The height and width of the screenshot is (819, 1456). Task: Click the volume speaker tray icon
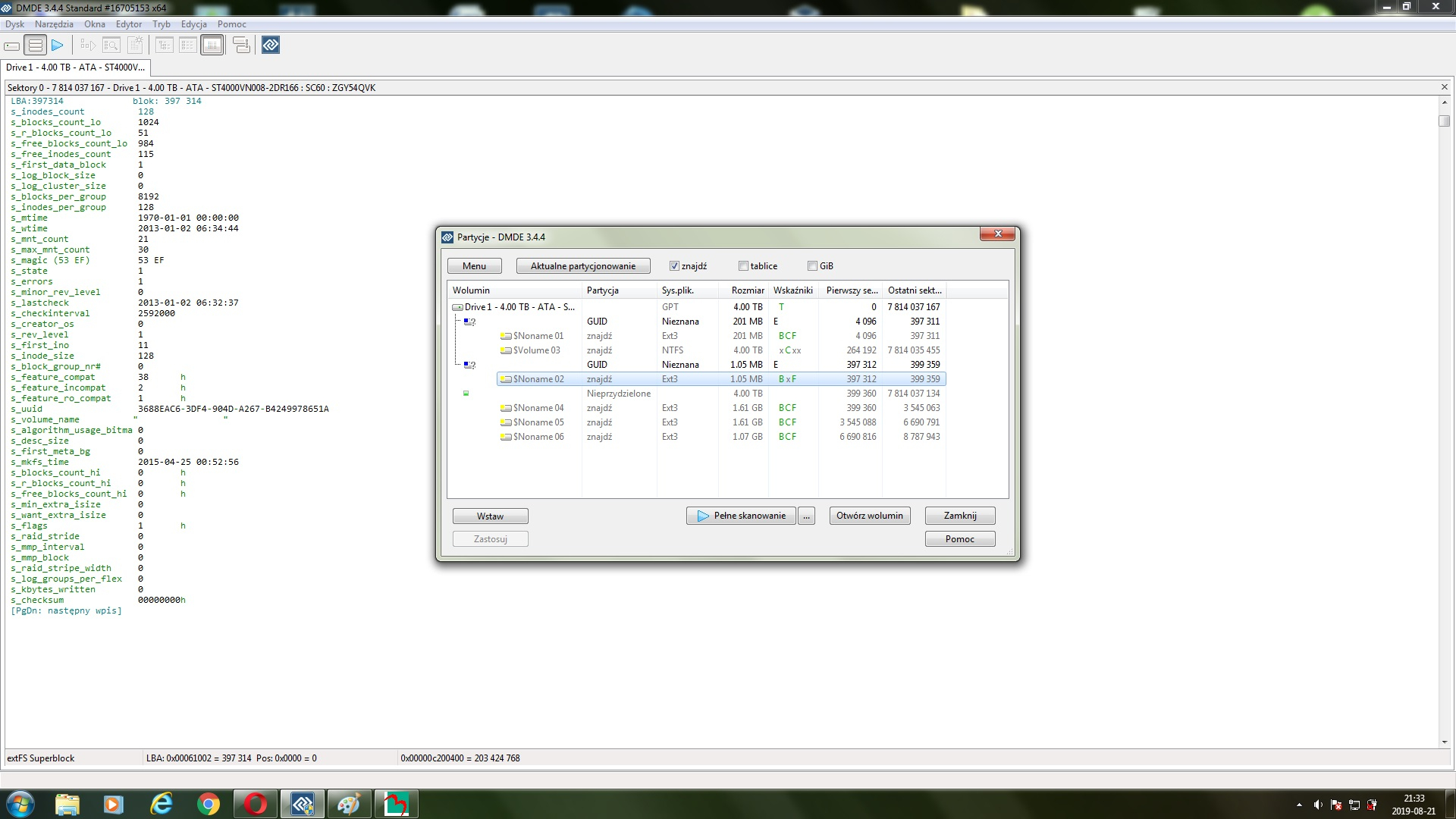tap(1318, 805)
